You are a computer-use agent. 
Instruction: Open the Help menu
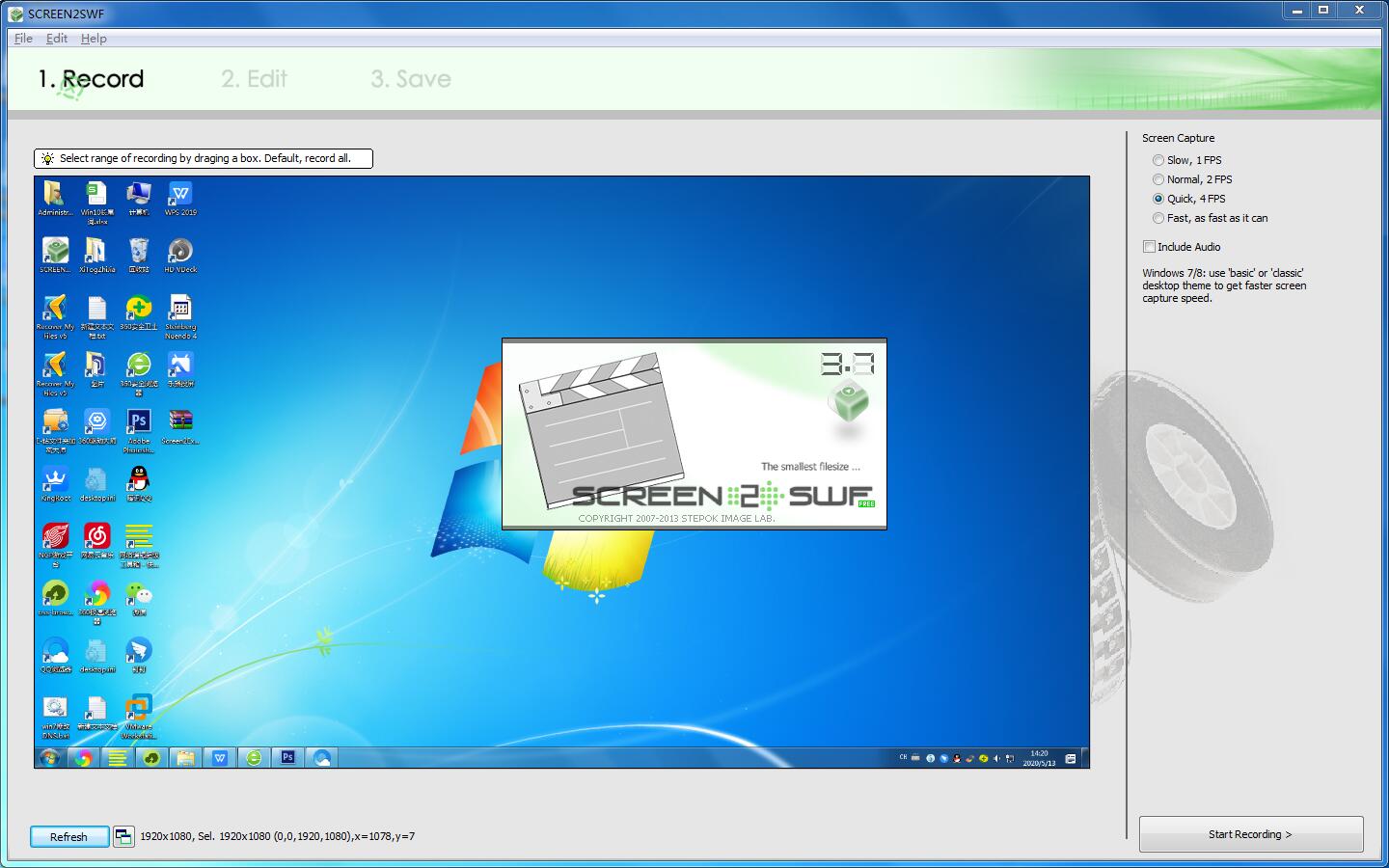[x=94, y=39]
